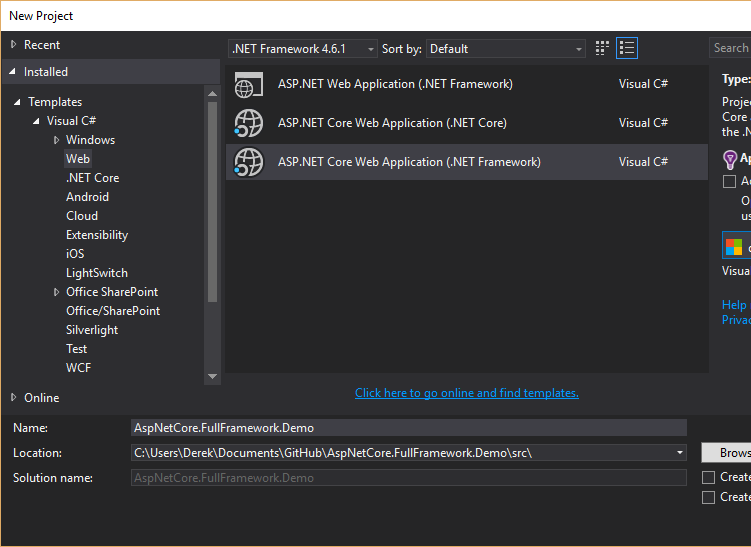This screenshot has width=751, height=547.
Task: Open the Privacy link in right panel
Action: coord(736,319)
